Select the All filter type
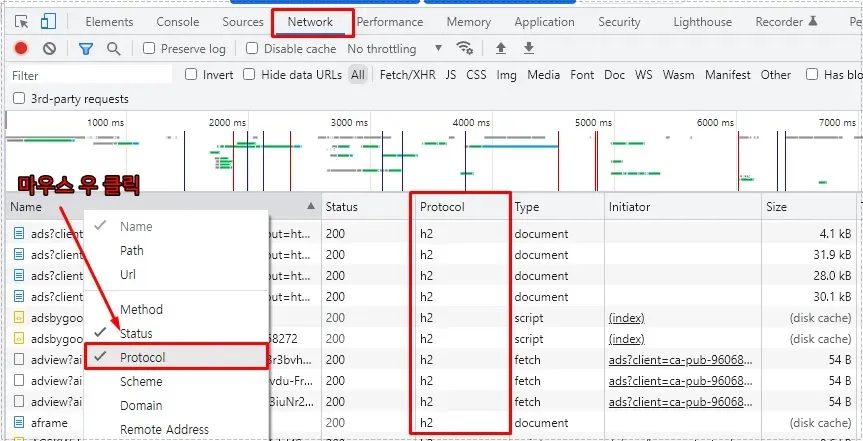 [x=358, y=74]
